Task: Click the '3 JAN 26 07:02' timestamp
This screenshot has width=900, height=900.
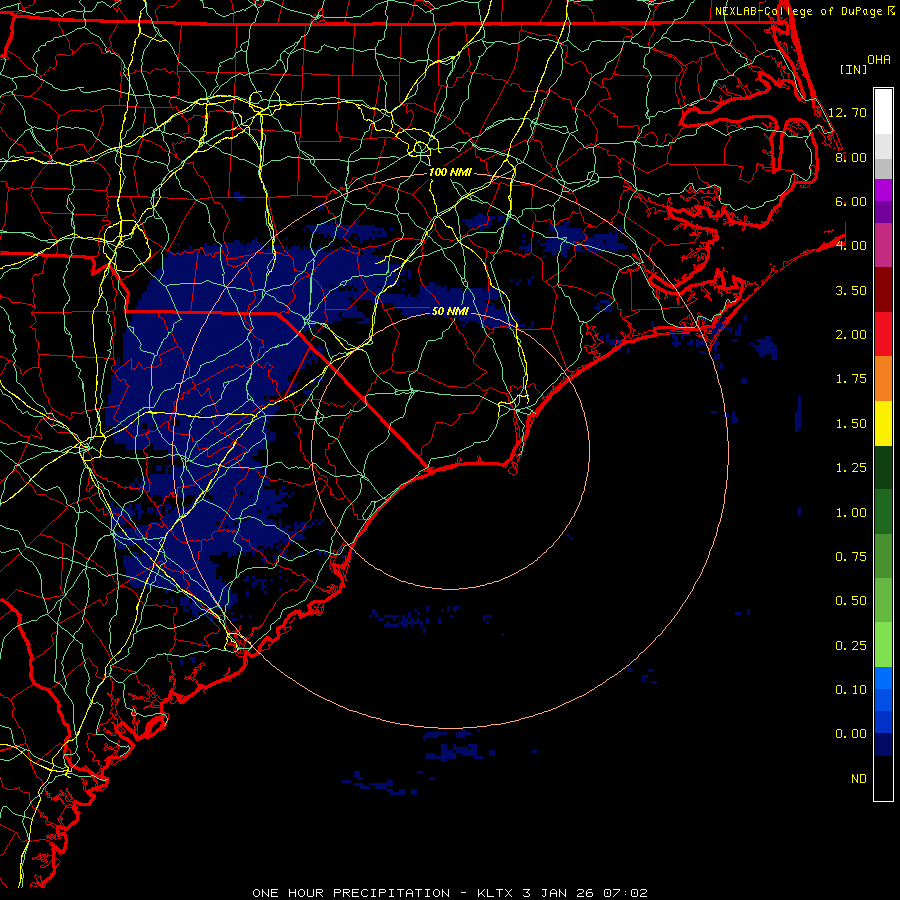Action: (x=585, y=893)
